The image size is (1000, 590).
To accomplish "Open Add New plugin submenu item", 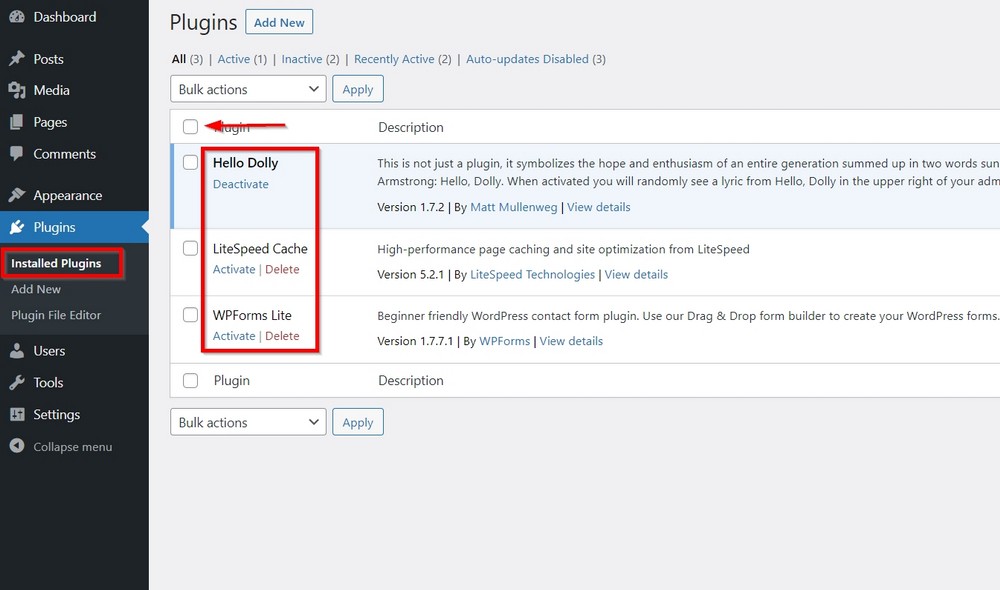I will tap(36, 289).
